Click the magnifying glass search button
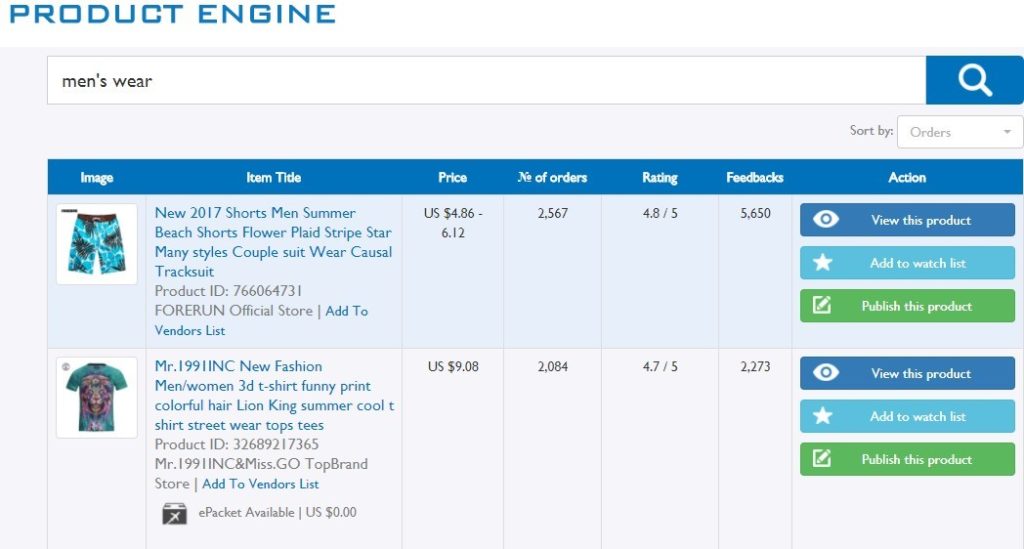The width and height of the screenshot is (1024, 549). click(974, 80)
